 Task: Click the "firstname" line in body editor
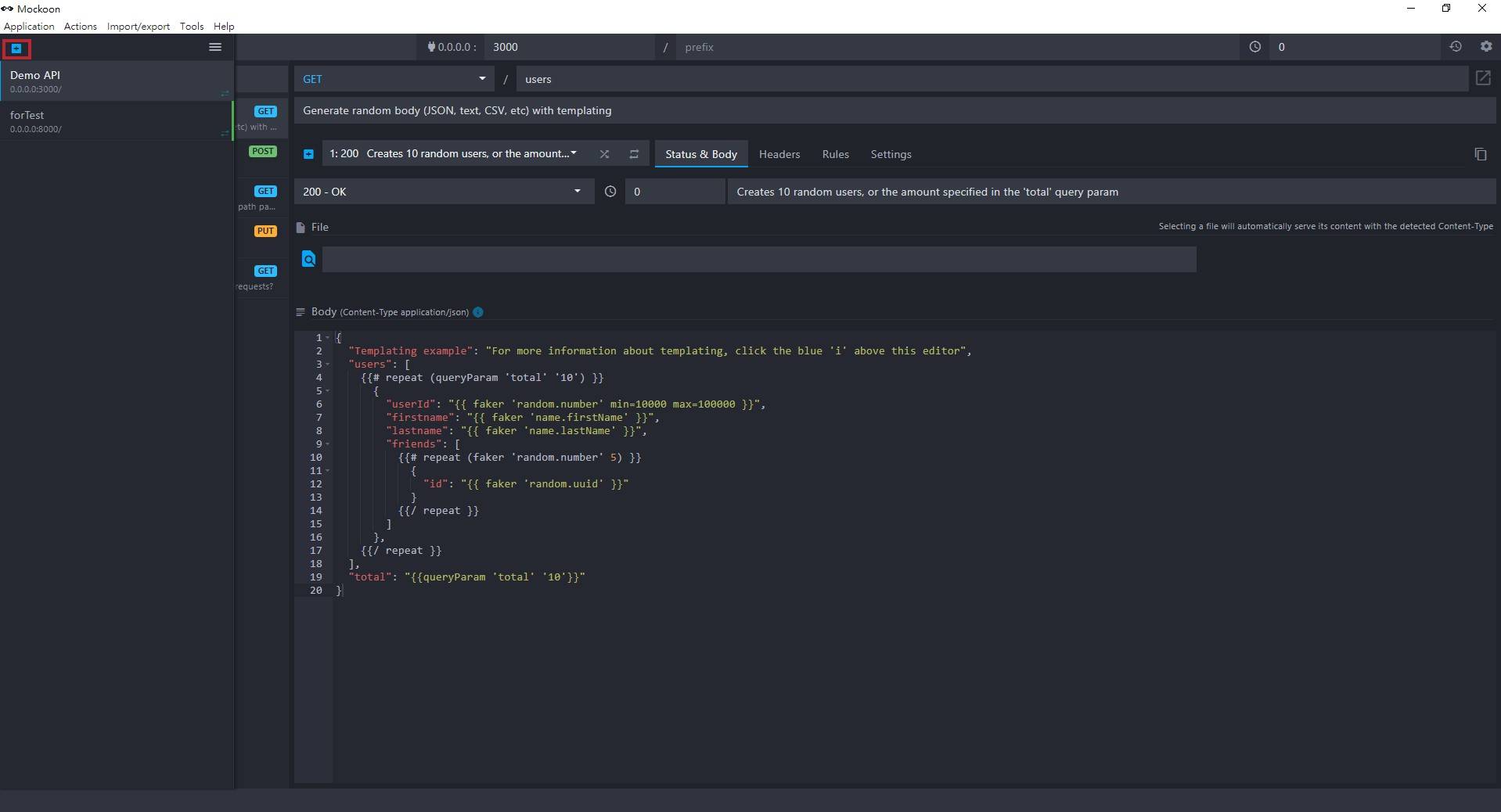[523, 418]
